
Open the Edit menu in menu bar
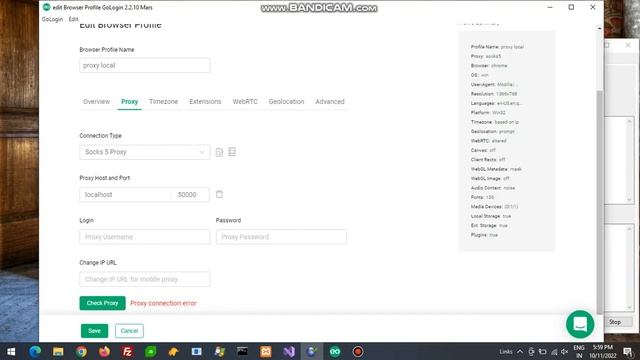point(73,19)
